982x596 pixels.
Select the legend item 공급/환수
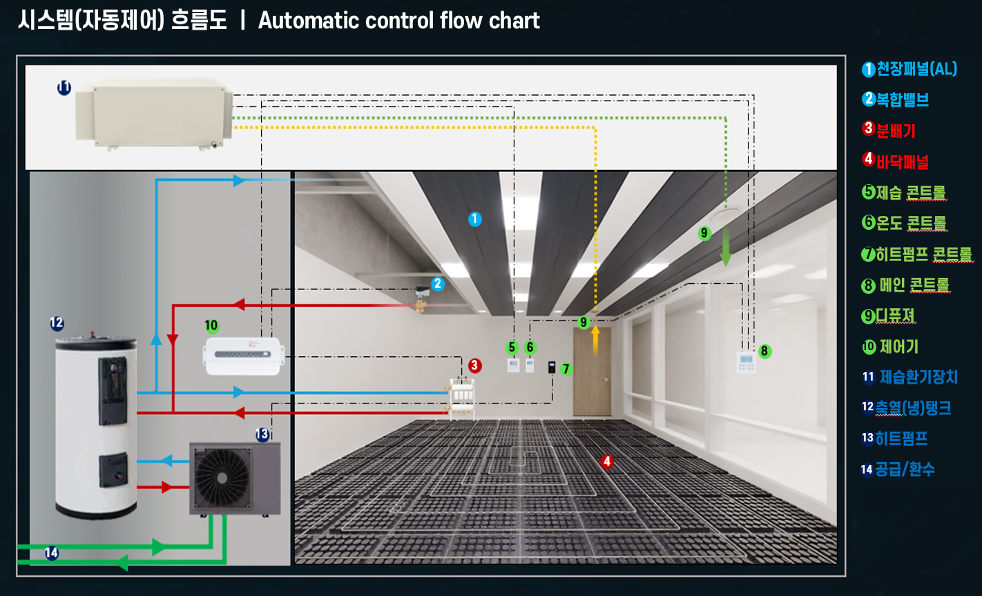click(898, 469)
